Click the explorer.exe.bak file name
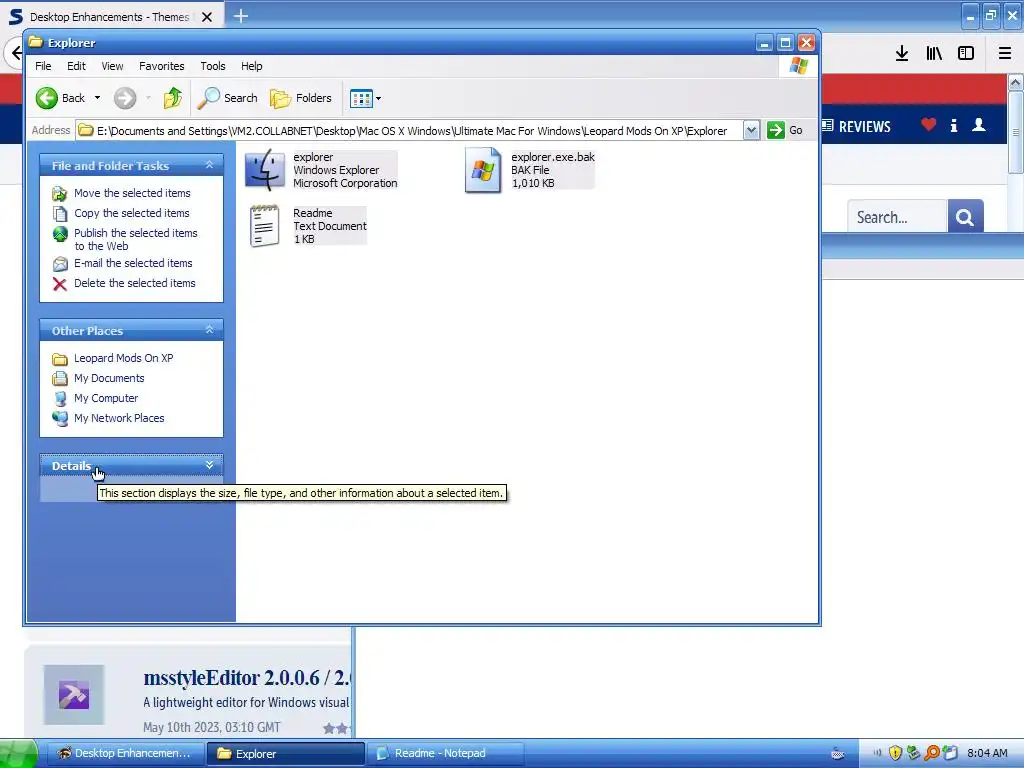The height and width of the screenshot is (768, 1024). tap(552, 157)
